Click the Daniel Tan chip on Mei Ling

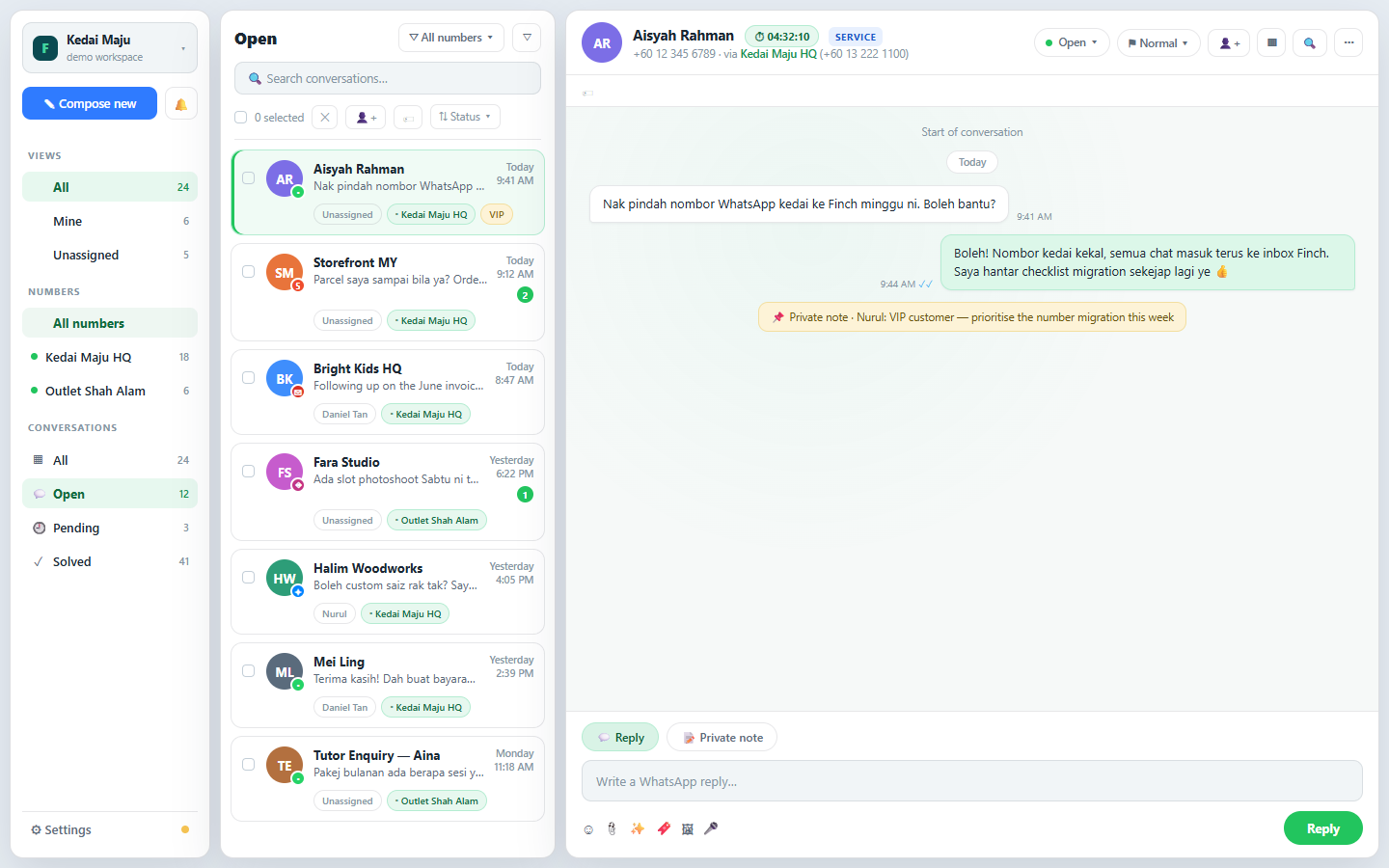[344, 707]
